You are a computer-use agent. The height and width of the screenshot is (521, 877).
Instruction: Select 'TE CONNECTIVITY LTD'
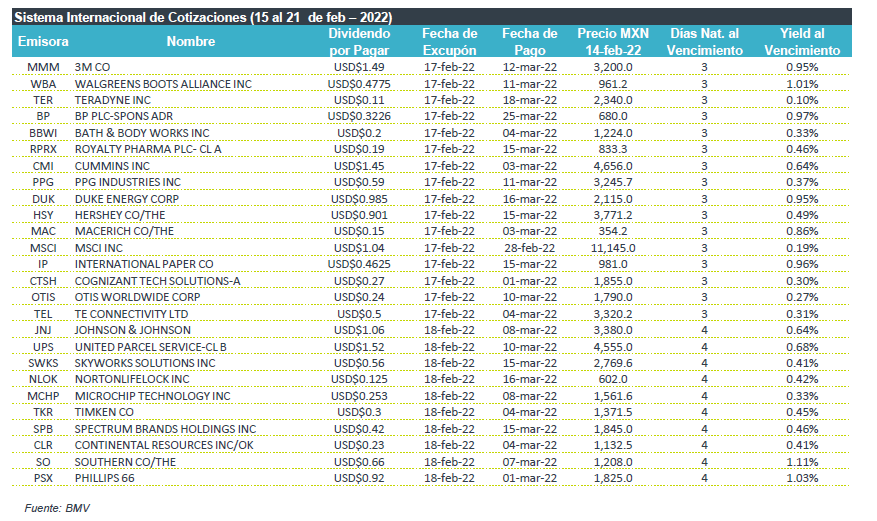[x=131, y=314]
